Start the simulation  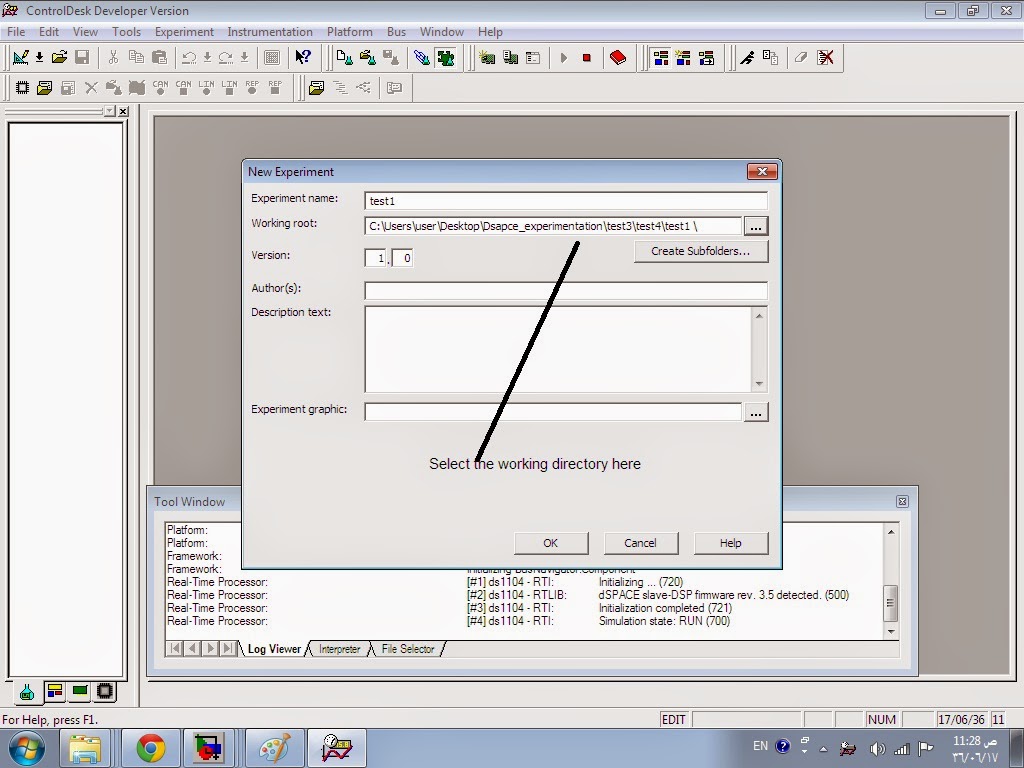pyautogui.click(x=564, y=57)
